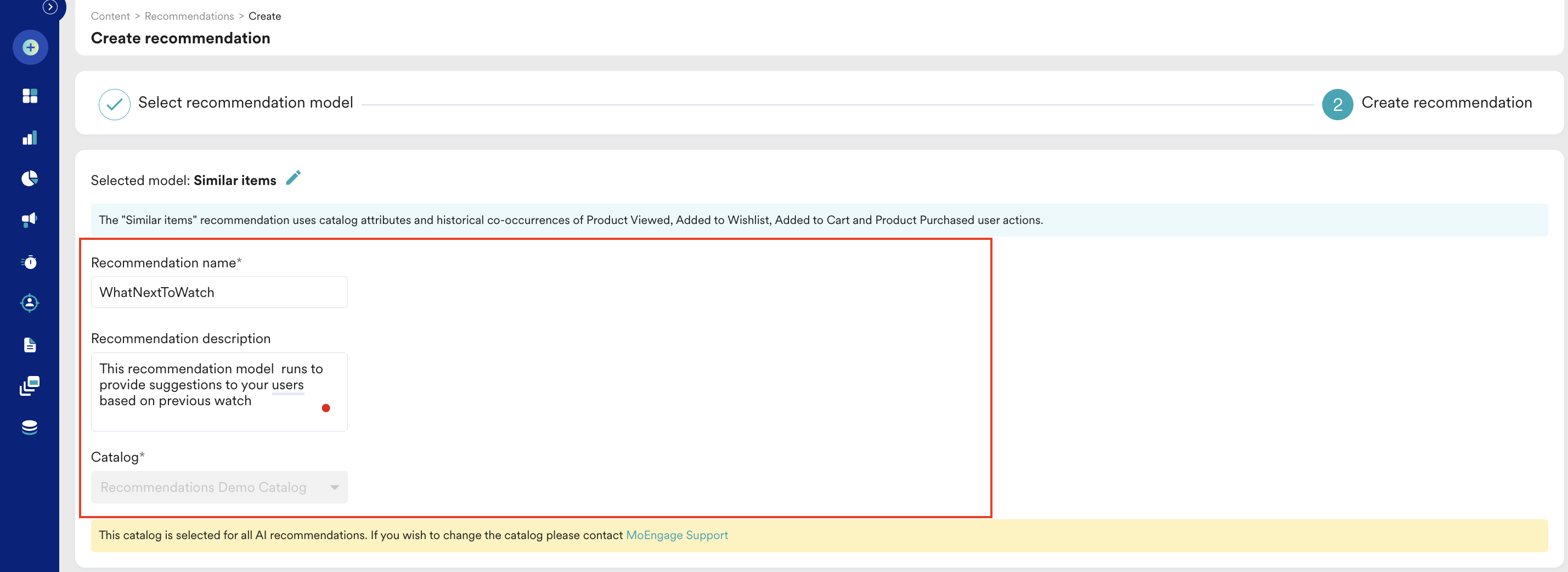Open the user target icon in sidebar
This screenshot has width=1568, height=572.
[30, 303]
